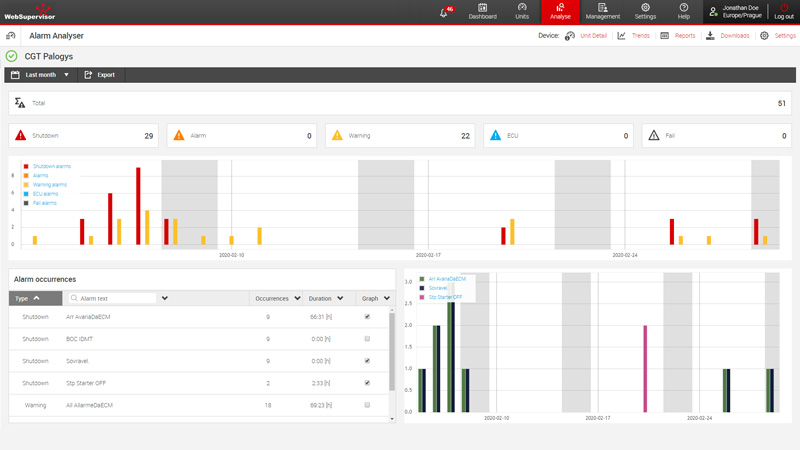The width and height of the screenshot is (800, 450).
Task: Open the Units section
Action: 522,11
